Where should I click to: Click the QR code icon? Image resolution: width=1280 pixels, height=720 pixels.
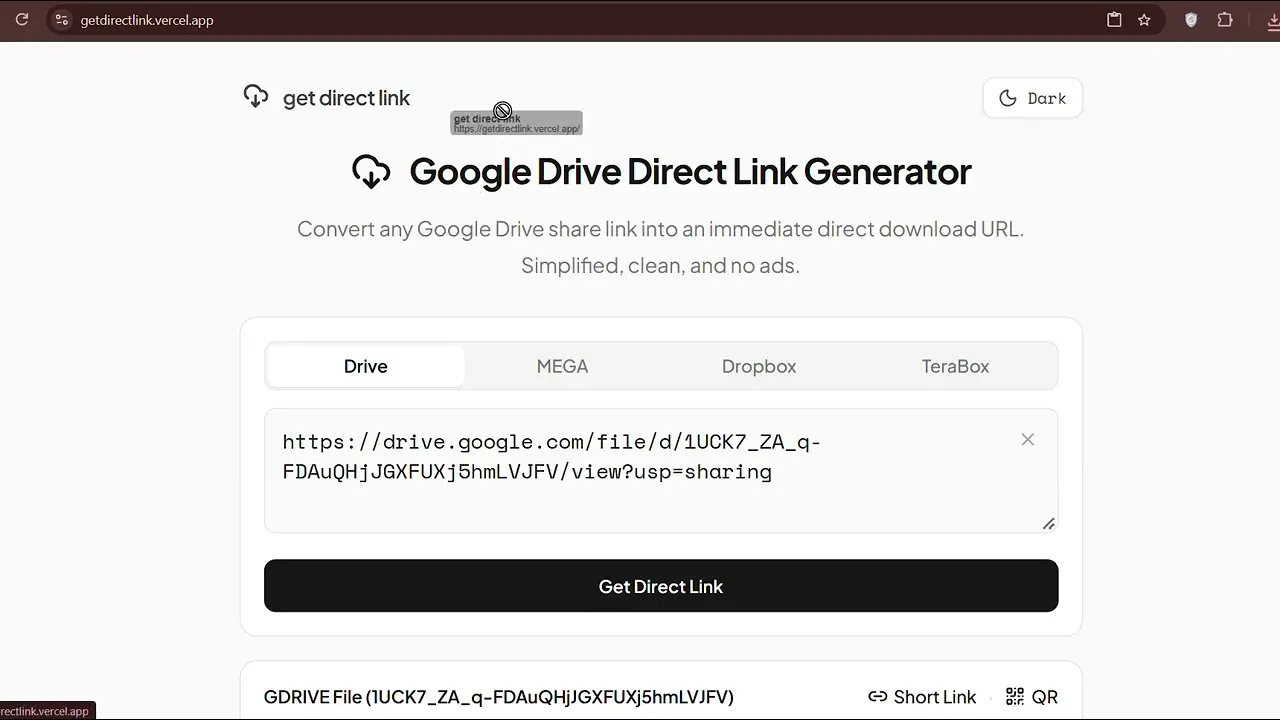1015,697
